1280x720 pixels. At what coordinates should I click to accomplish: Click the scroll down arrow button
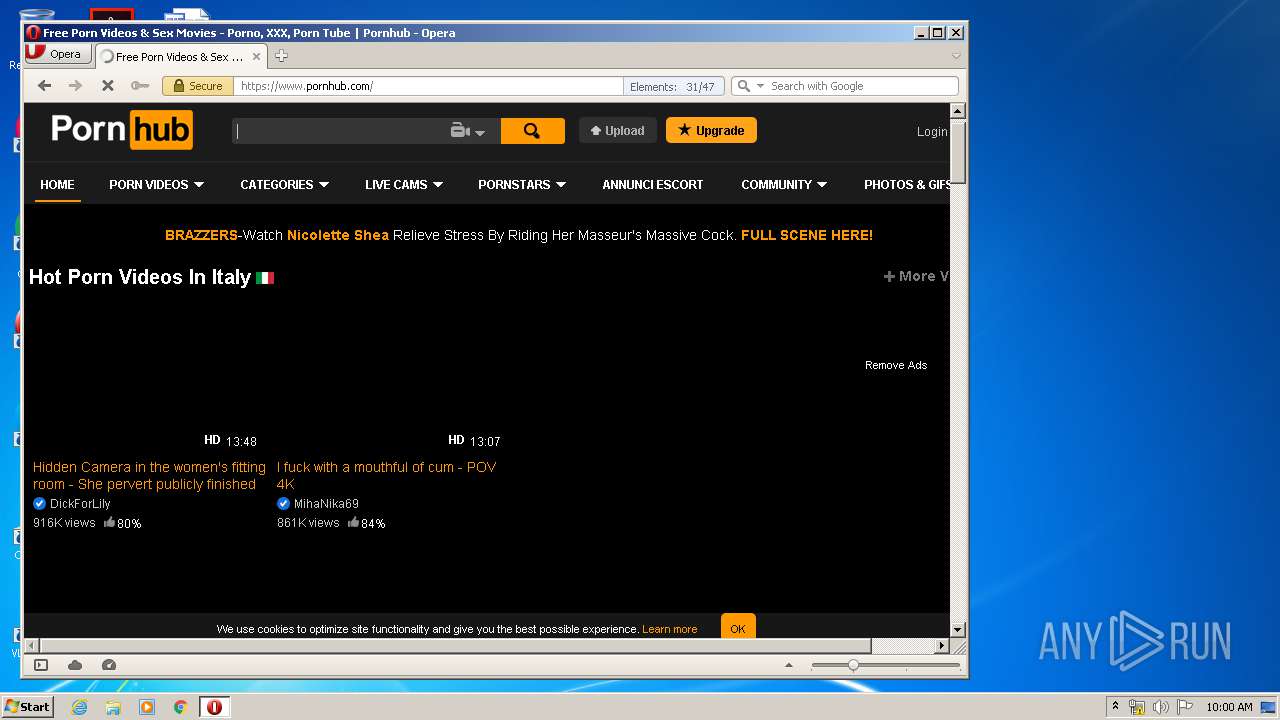957,629
